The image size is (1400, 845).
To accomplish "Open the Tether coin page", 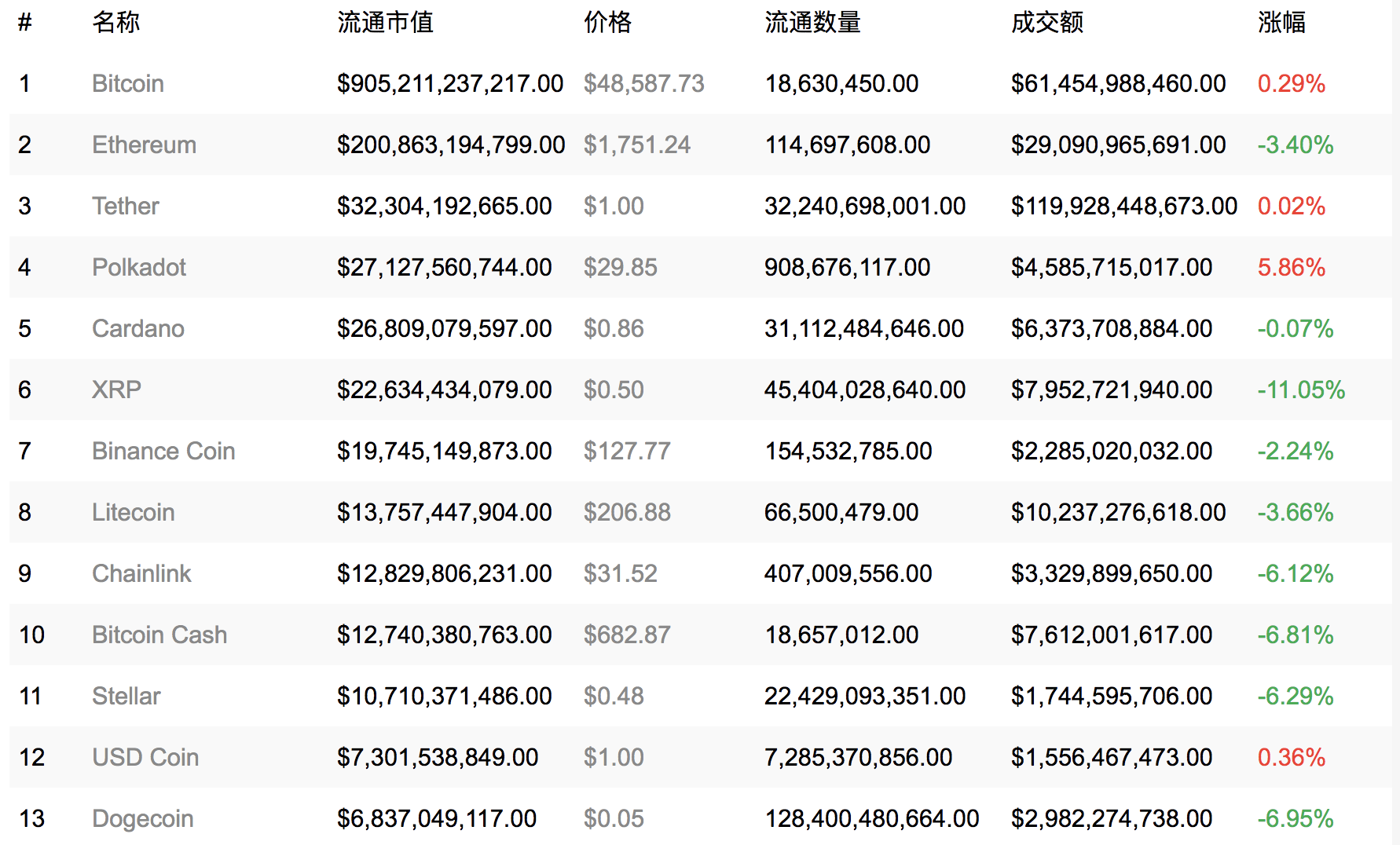I will (x=125, y=206).
